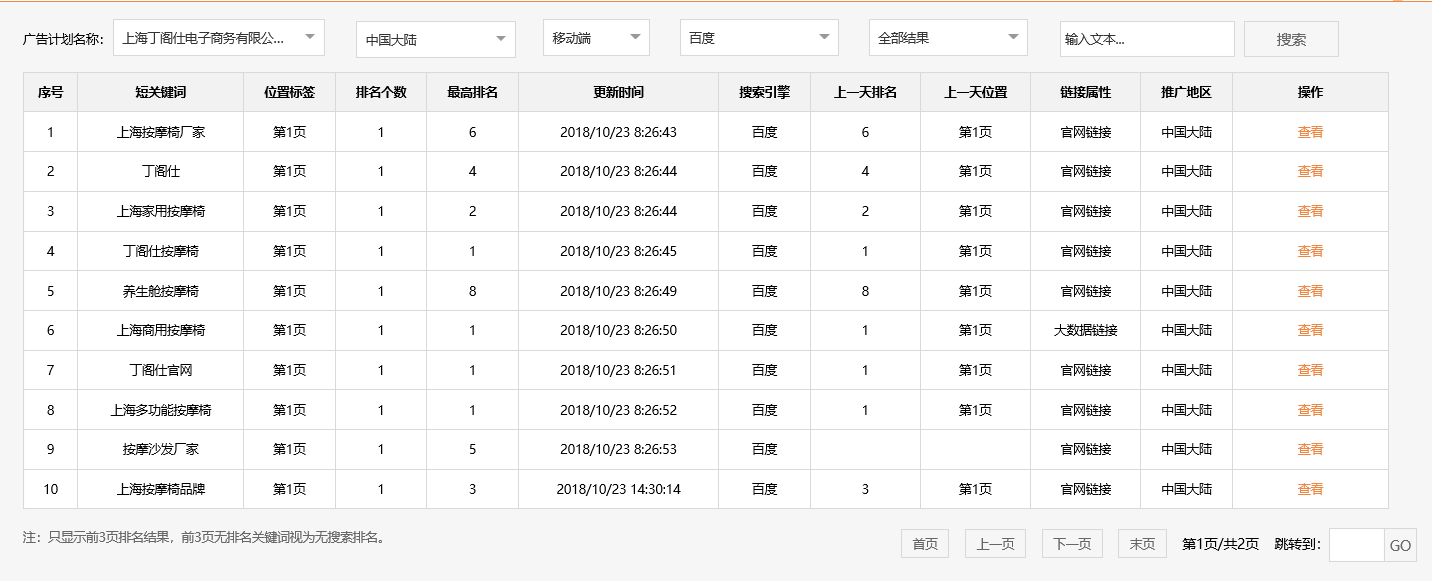Click the 下一页 next page button
The height and width of the screenshot is (581, 1432).
[1071, 543]
